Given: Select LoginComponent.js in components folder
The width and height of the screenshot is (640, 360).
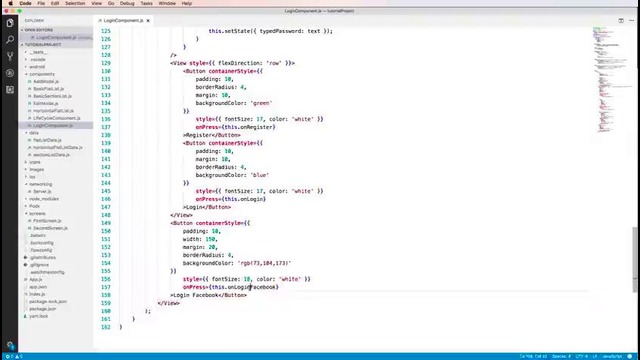Looking at the screenshot, I should tap(53, 126).
